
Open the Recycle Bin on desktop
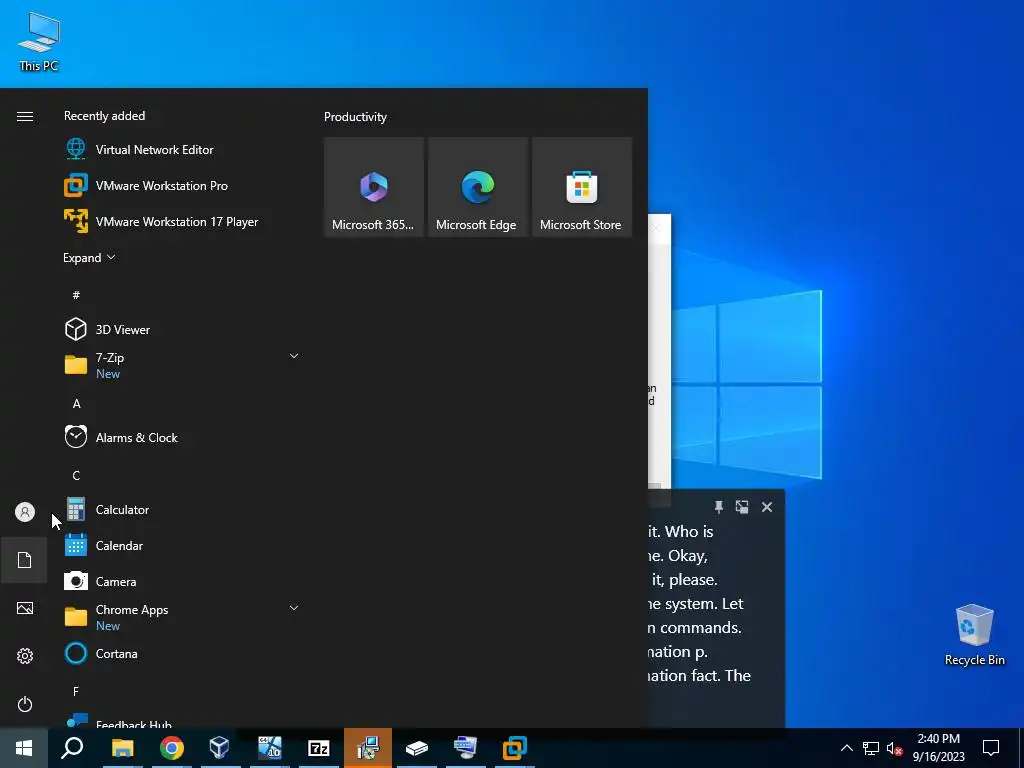[974, 635]
